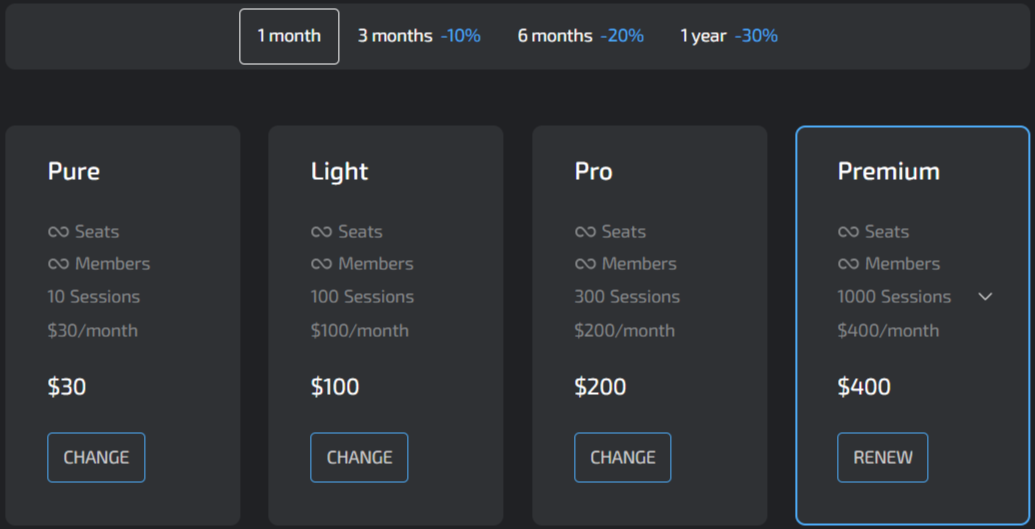Click the infinity Members icon in Pro

pos(585,264)
